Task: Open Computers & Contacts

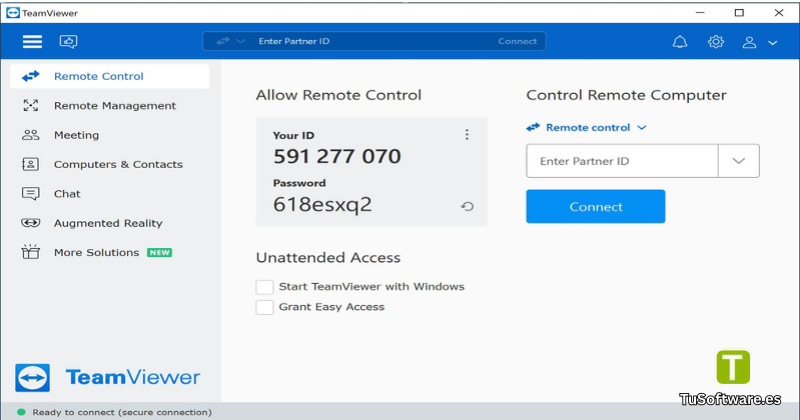Action: click(x=110, y=164)
